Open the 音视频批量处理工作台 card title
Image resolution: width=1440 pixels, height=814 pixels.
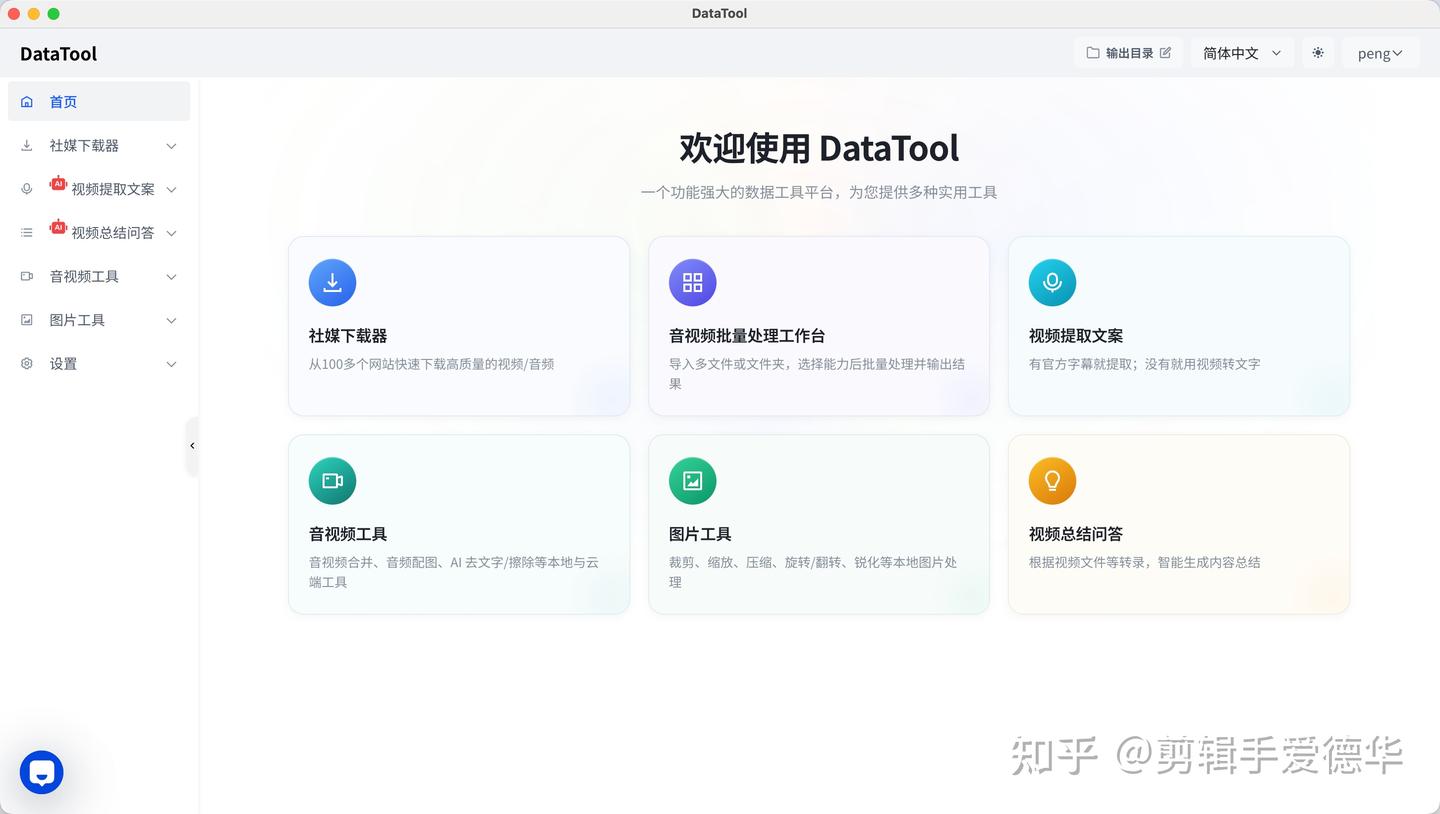tap(747, 336)
